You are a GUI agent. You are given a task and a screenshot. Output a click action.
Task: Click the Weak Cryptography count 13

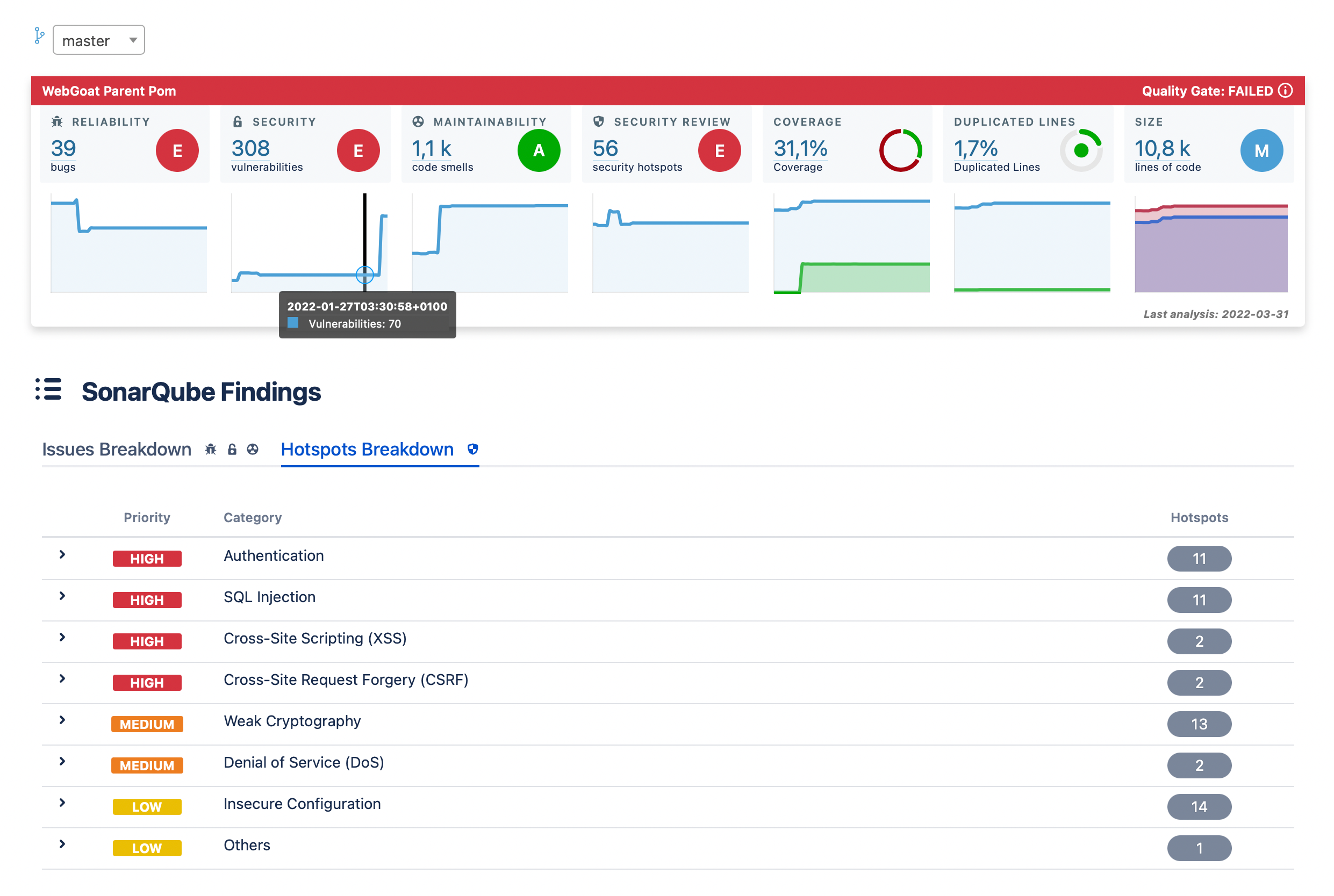click(1199, 724)
